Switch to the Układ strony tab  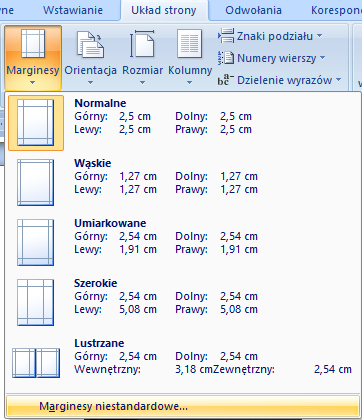click(x=164, y=10)
